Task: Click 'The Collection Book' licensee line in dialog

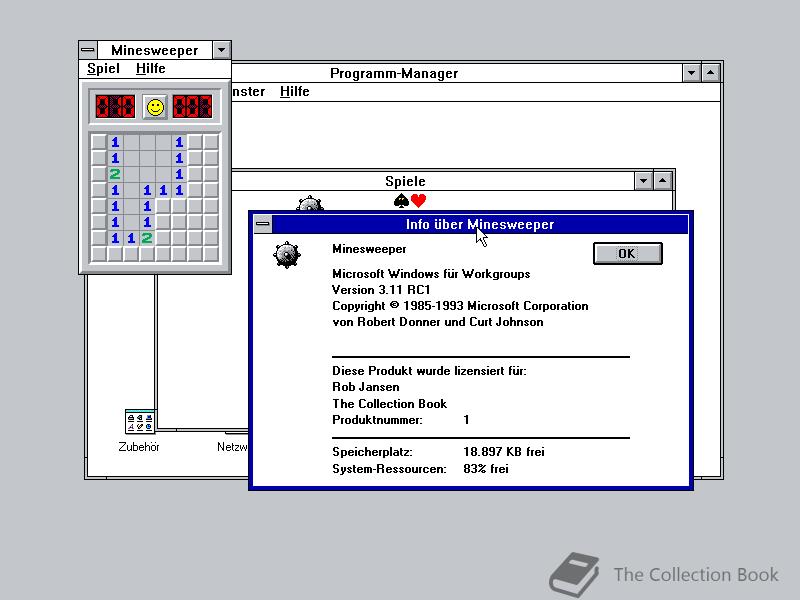Action: tap(389, 404)
